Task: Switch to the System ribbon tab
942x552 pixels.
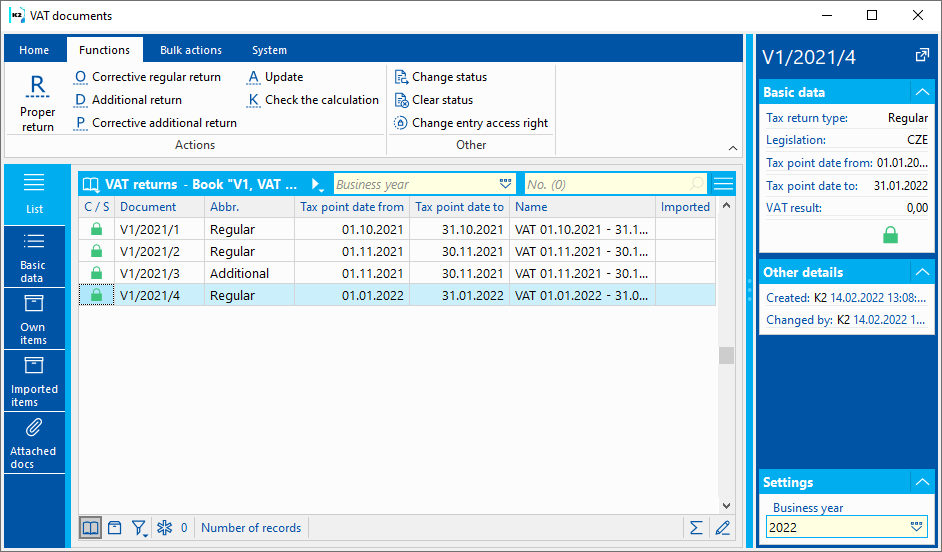Action: tap(269, 50)
